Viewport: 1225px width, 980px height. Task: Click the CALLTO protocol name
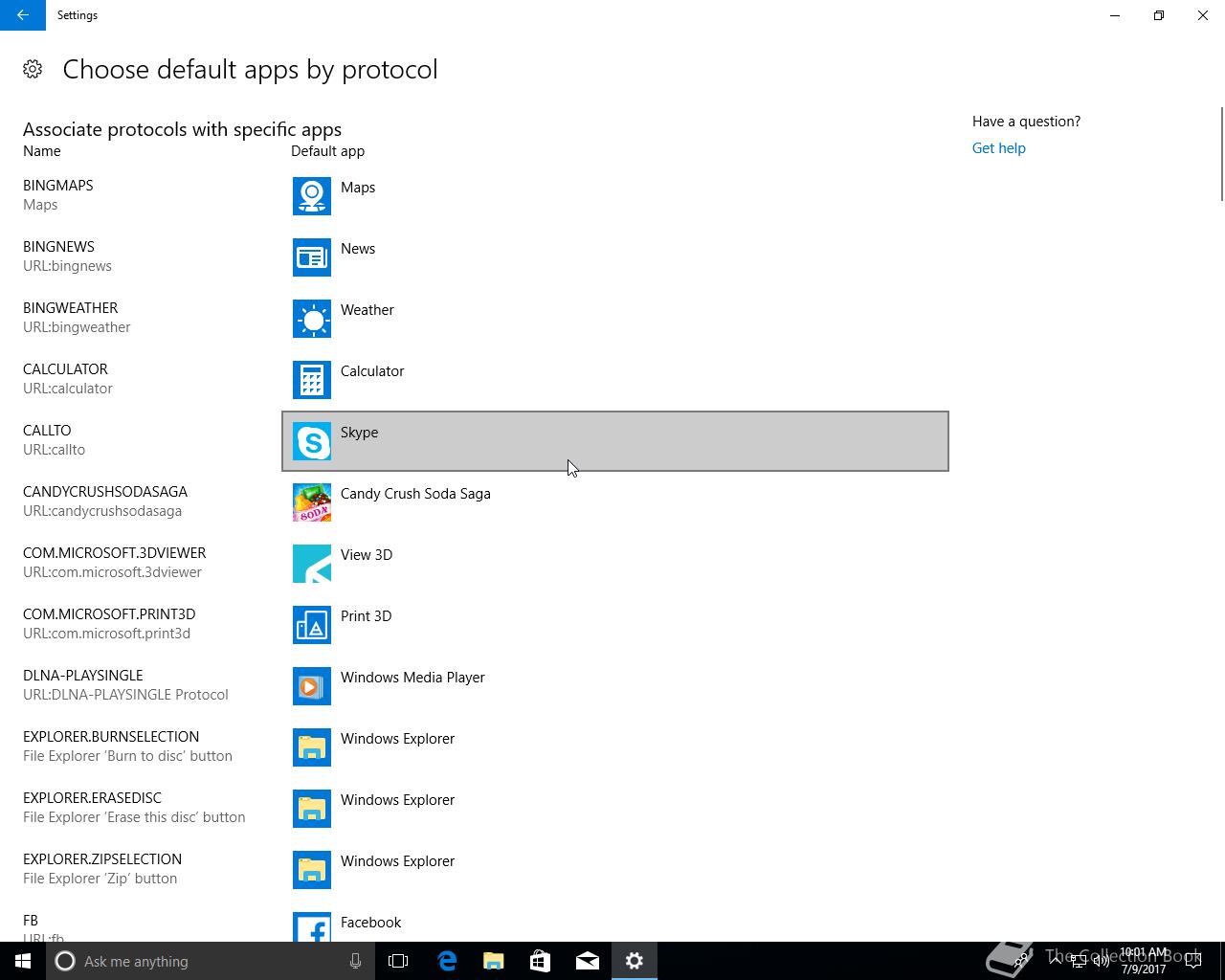pyautogui.click(x=47, y=431)
